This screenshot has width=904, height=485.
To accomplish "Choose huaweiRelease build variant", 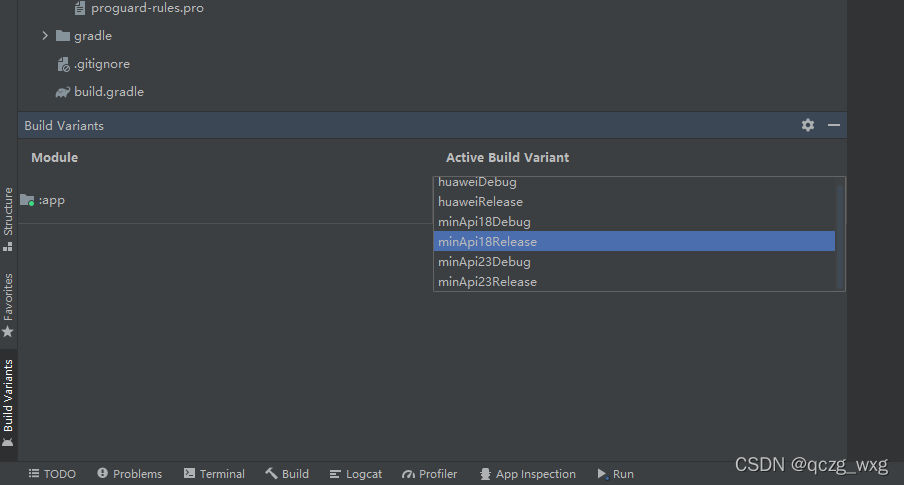I will pyautogui.click(x=634, y=202).
